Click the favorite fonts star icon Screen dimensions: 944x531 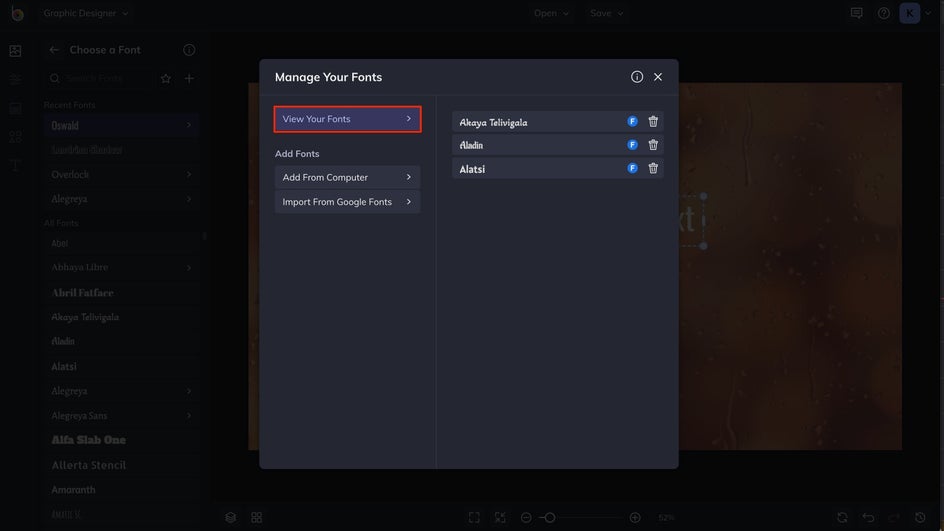coord(166,78)
